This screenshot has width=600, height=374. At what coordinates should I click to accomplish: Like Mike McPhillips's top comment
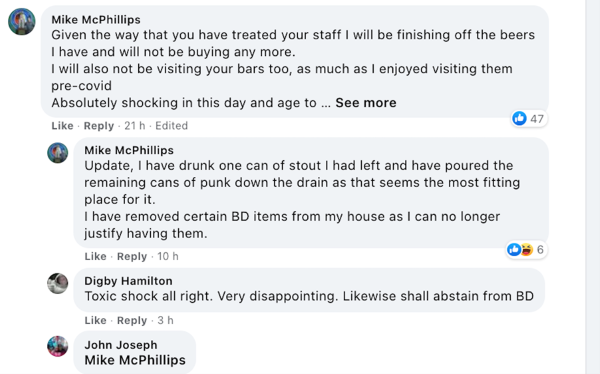(62, 126)
